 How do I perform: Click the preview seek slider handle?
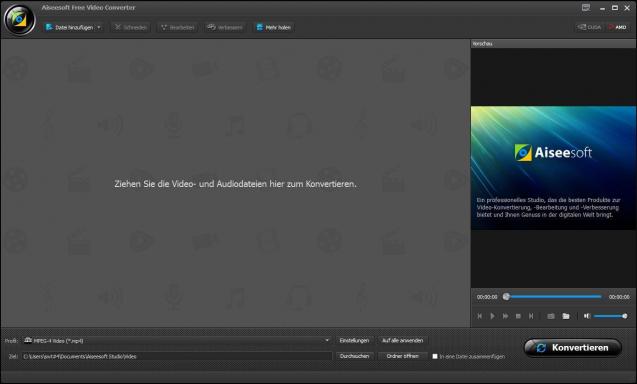point(506,297)
